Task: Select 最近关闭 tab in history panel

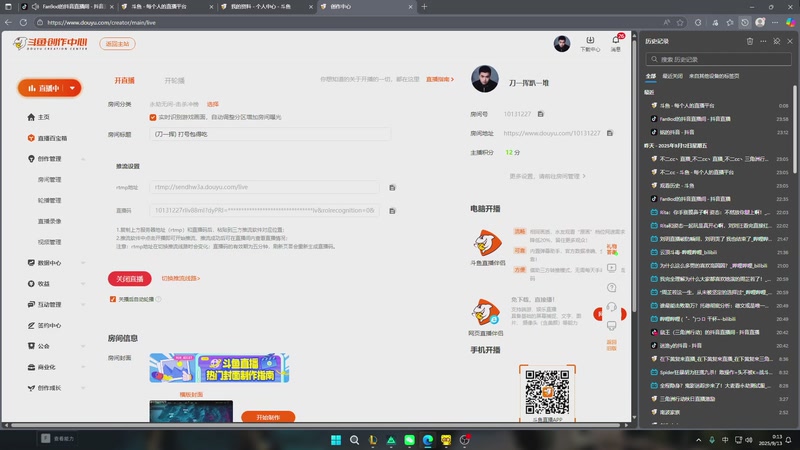Action: point(672,76)
